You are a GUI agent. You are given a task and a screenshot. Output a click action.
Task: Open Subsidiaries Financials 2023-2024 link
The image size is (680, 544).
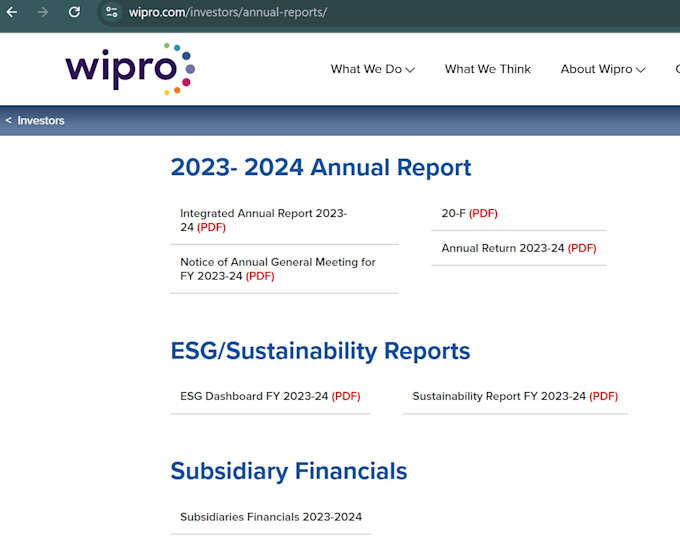(x=271, y=517)
